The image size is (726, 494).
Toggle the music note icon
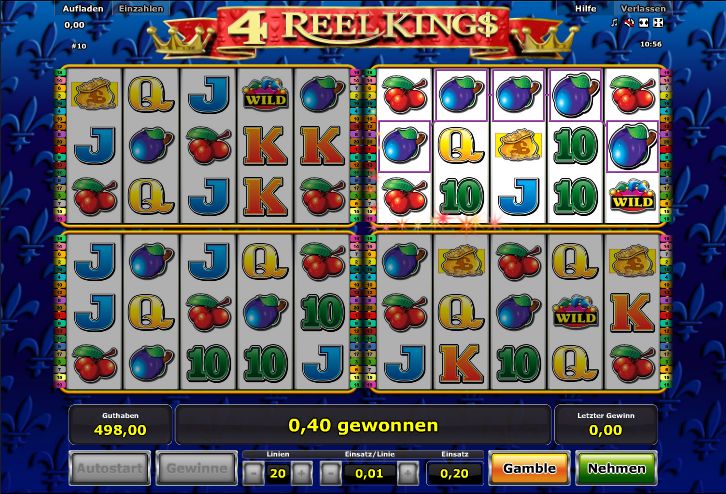(x=614, y=23)
